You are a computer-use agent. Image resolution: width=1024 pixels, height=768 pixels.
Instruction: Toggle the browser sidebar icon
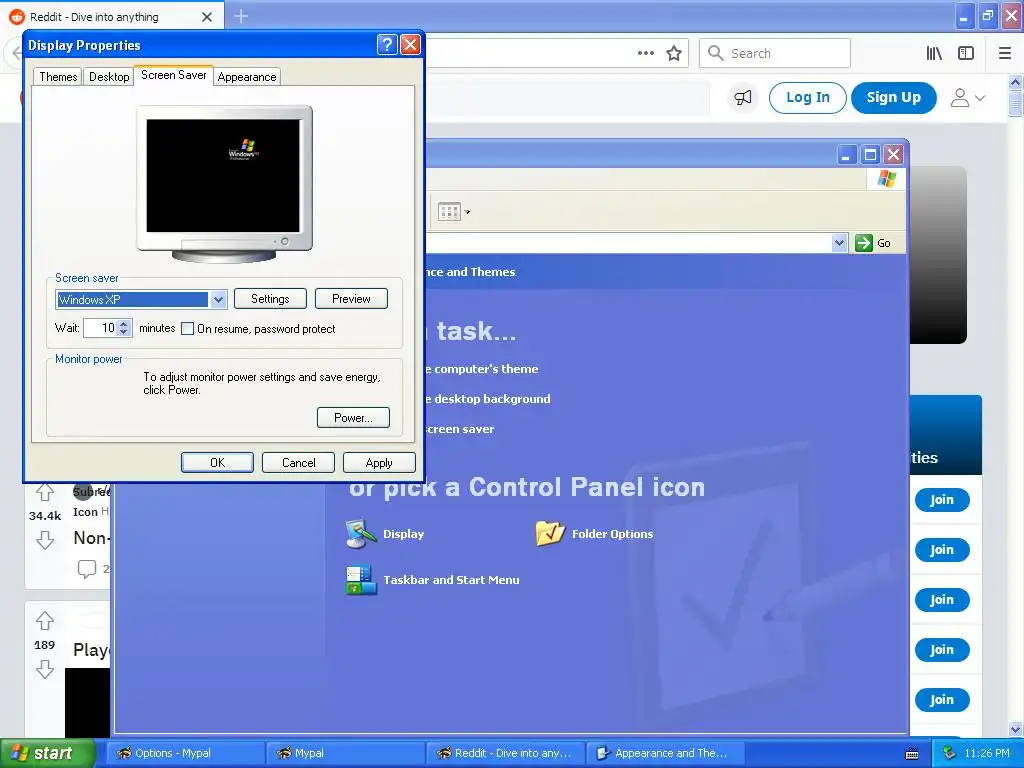tap(966, 53)
